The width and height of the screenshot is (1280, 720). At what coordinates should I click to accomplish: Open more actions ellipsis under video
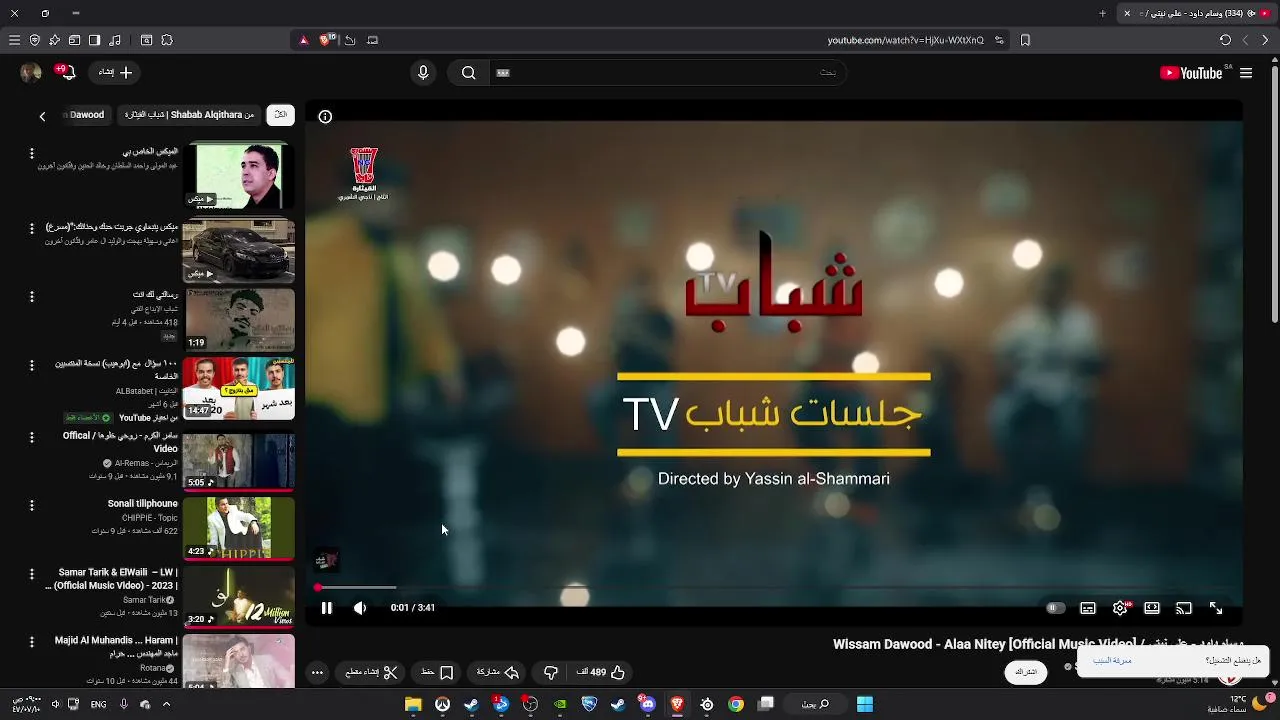tap(317, 673)
